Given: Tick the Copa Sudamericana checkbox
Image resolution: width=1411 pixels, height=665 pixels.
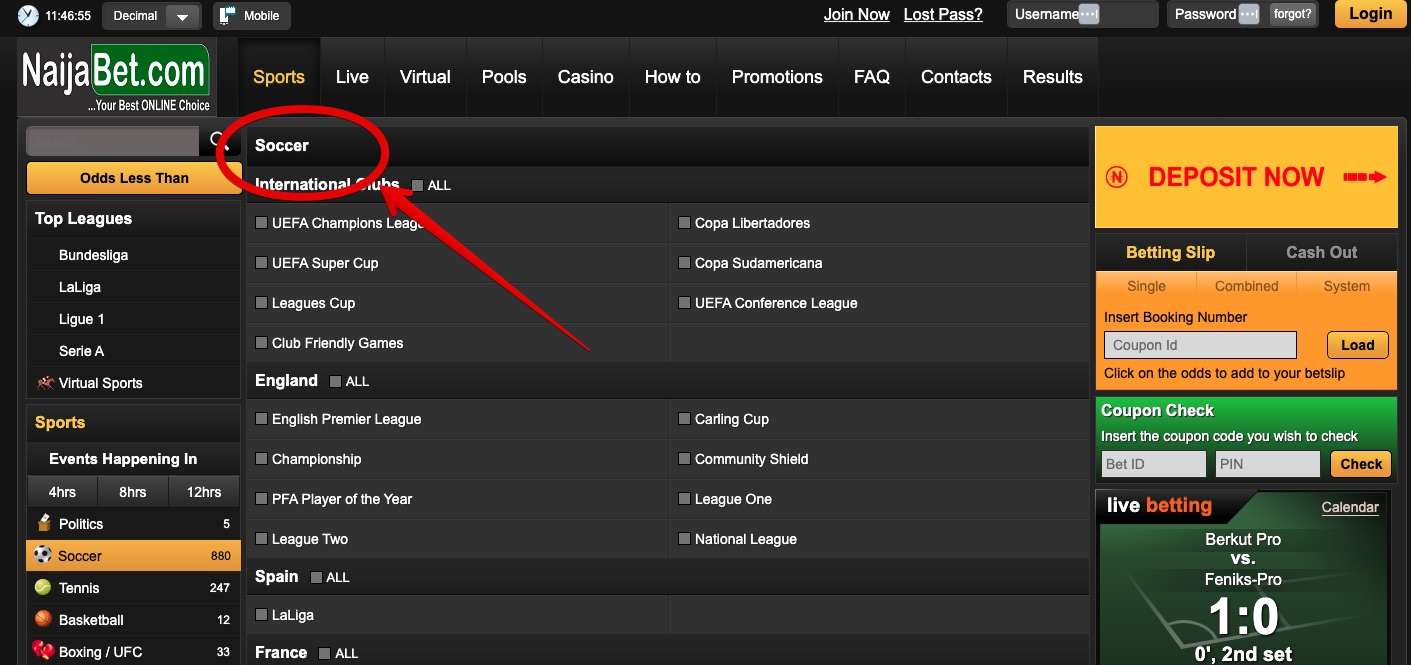Looking at the screenshot, I should [x=684, y=263].
